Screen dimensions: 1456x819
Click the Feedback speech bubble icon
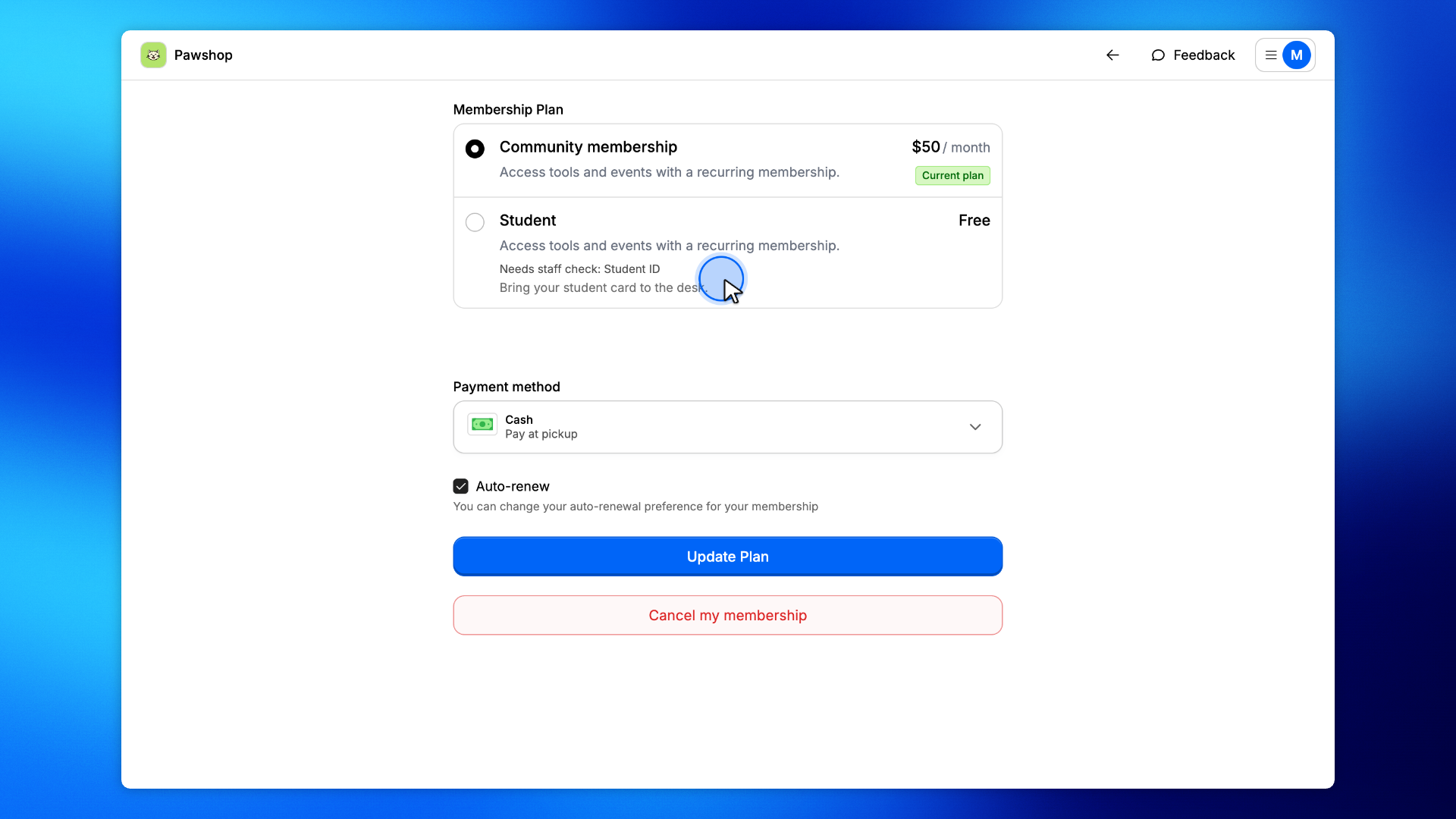point(1157,55)
